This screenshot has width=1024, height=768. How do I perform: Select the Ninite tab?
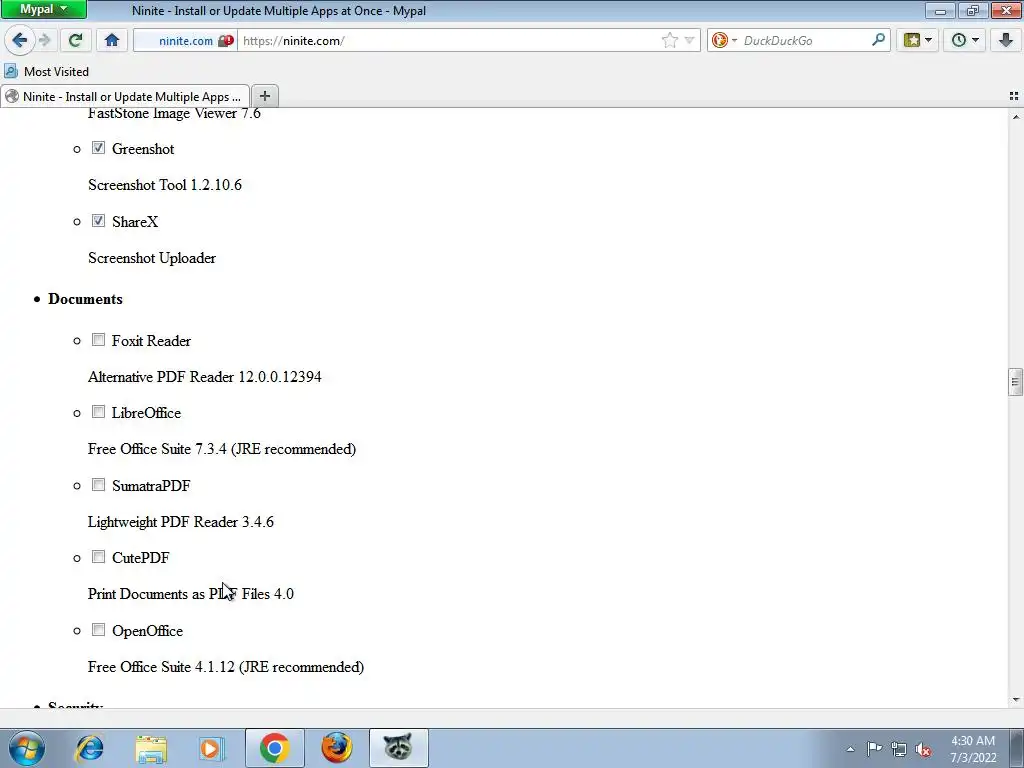pyautogui.click(x=125, y=97)
